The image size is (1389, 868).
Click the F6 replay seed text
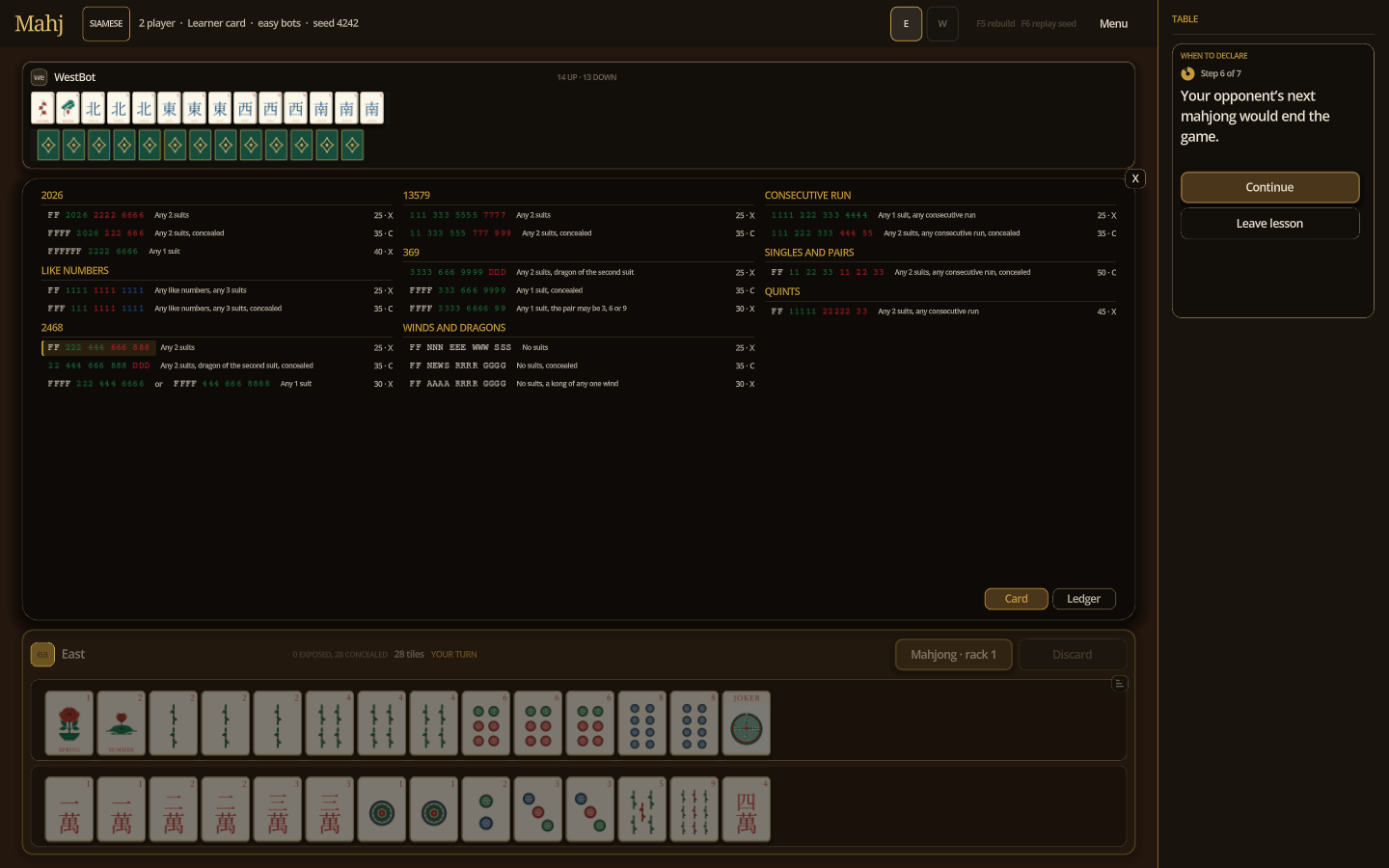coord(1049,24)
